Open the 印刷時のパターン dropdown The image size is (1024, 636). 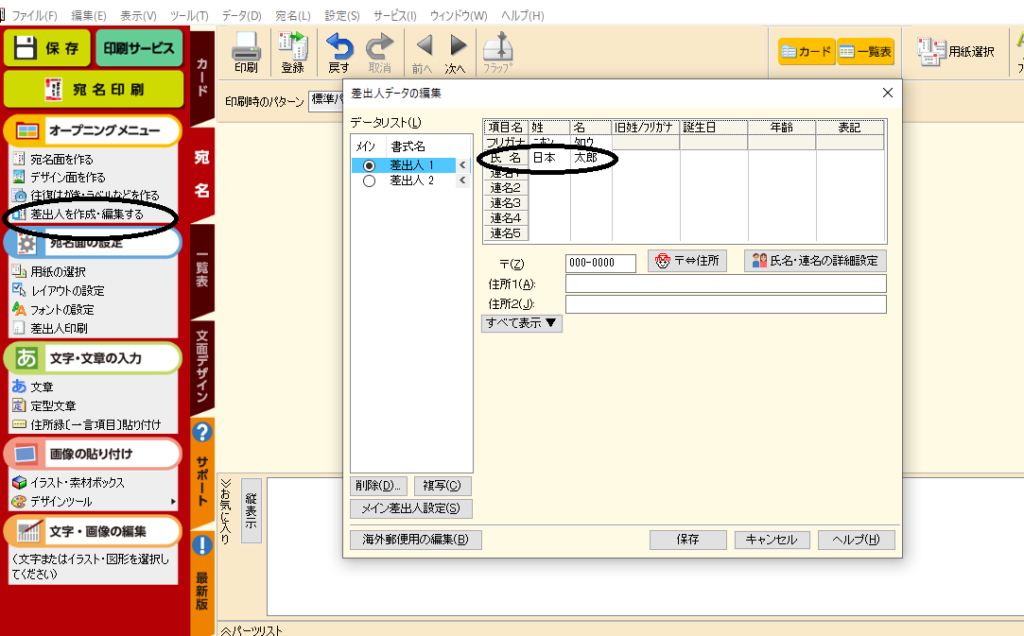click(325, 101)
